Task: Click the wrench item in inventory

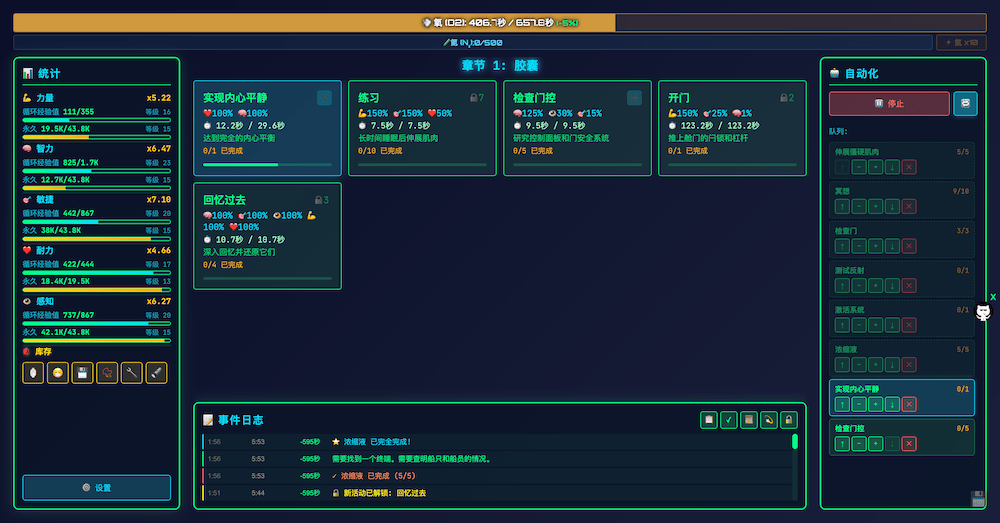Action: (131, 373)
